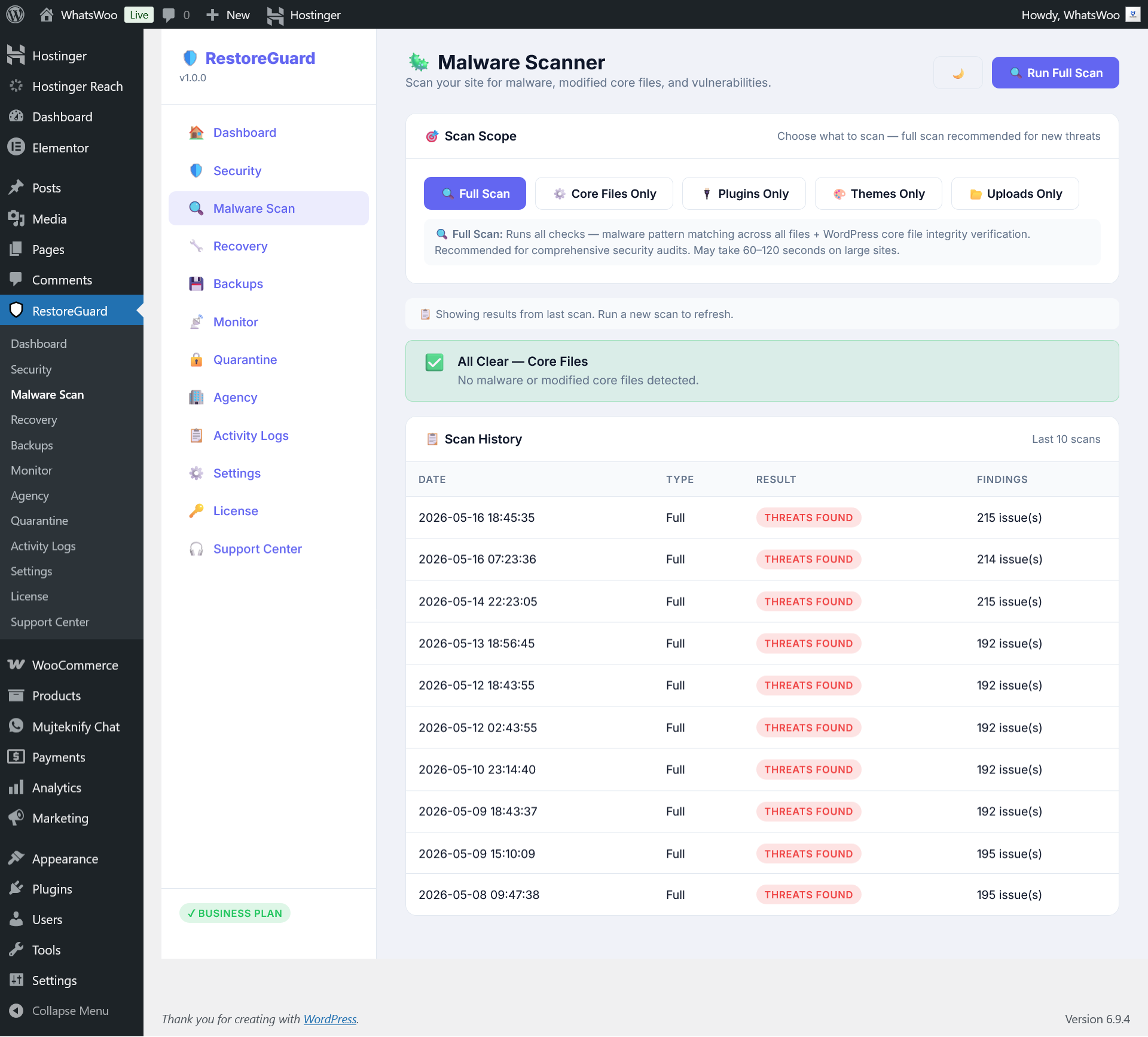Open Marketing in WordPress sidebar
Viewport: 1148px width, 1037px height.
(72, 818)
